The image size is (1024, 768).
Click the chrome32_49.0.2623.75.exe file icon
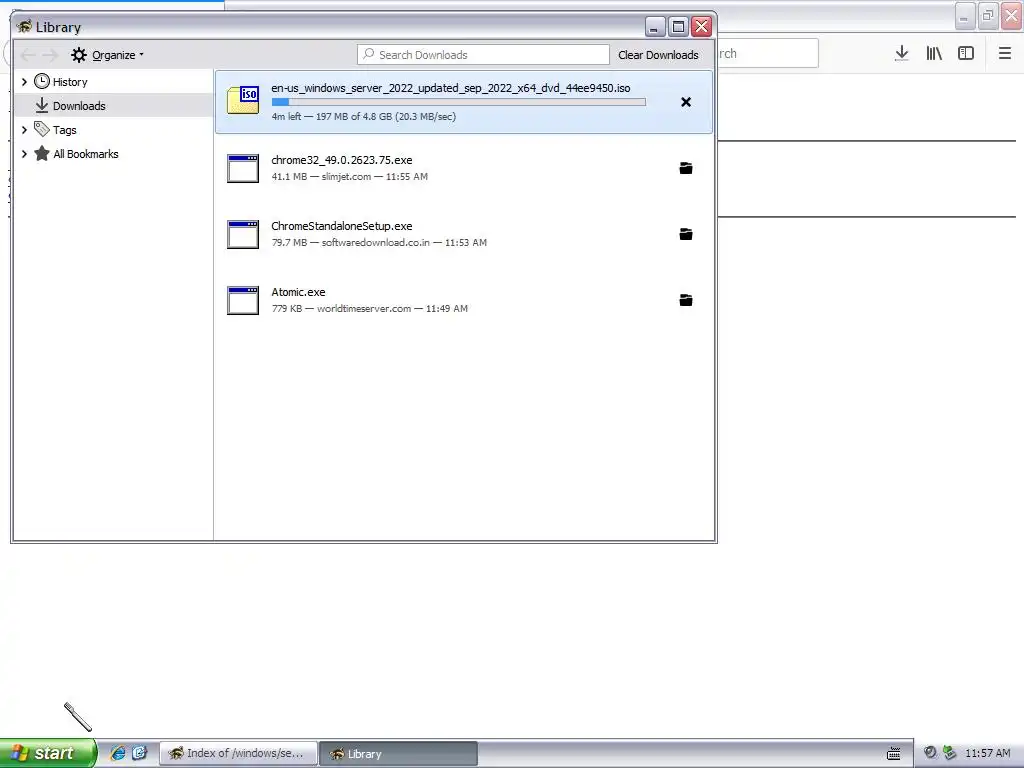243,168
